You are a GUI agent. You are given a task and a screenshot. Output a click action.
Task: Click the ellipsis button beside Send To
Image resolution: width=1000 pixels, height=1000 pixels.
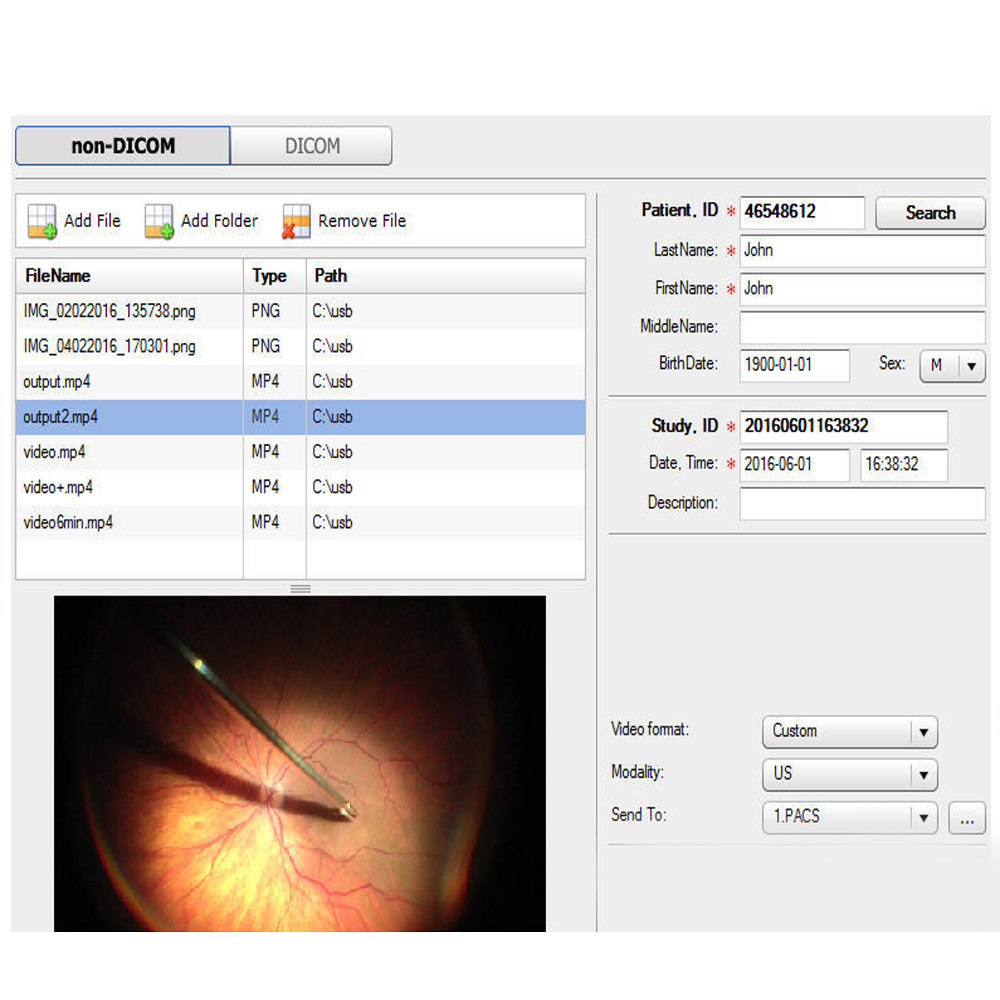[967, 818]
